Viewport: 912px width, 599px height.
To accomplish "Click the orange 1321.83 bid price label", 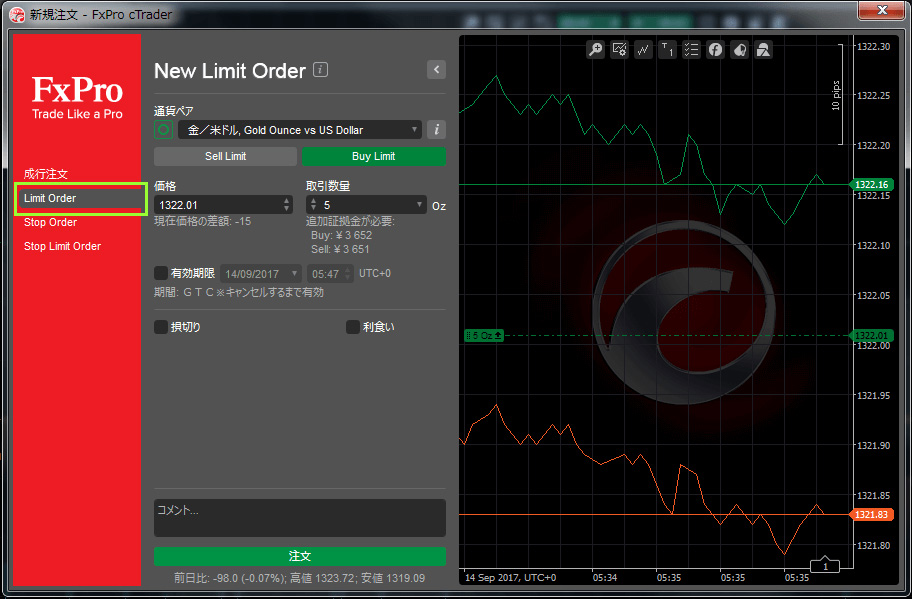I will [x=871, y=515].
